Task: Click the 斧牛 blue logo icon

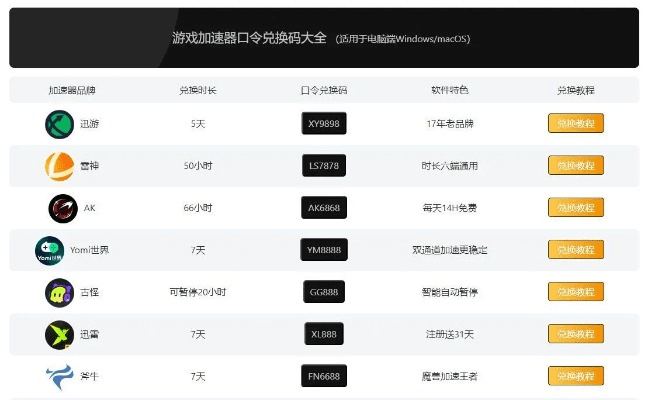Action: click(x=60, y=377)
